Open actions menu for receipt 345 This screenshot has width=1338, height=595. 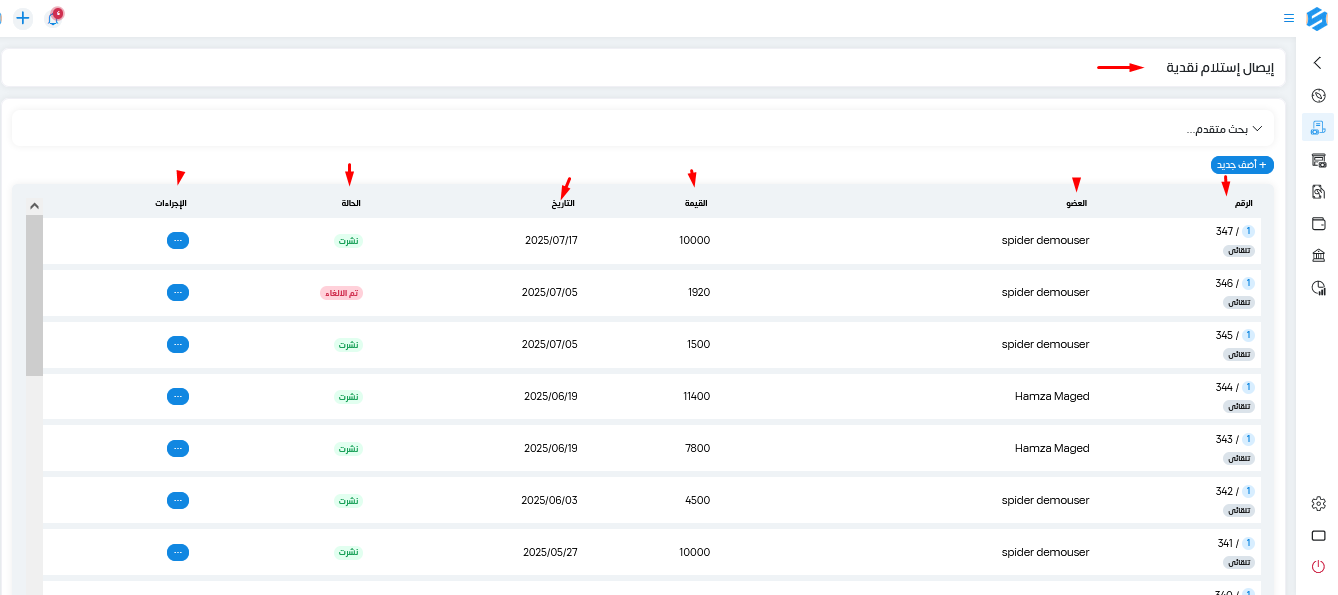(178, 344)
